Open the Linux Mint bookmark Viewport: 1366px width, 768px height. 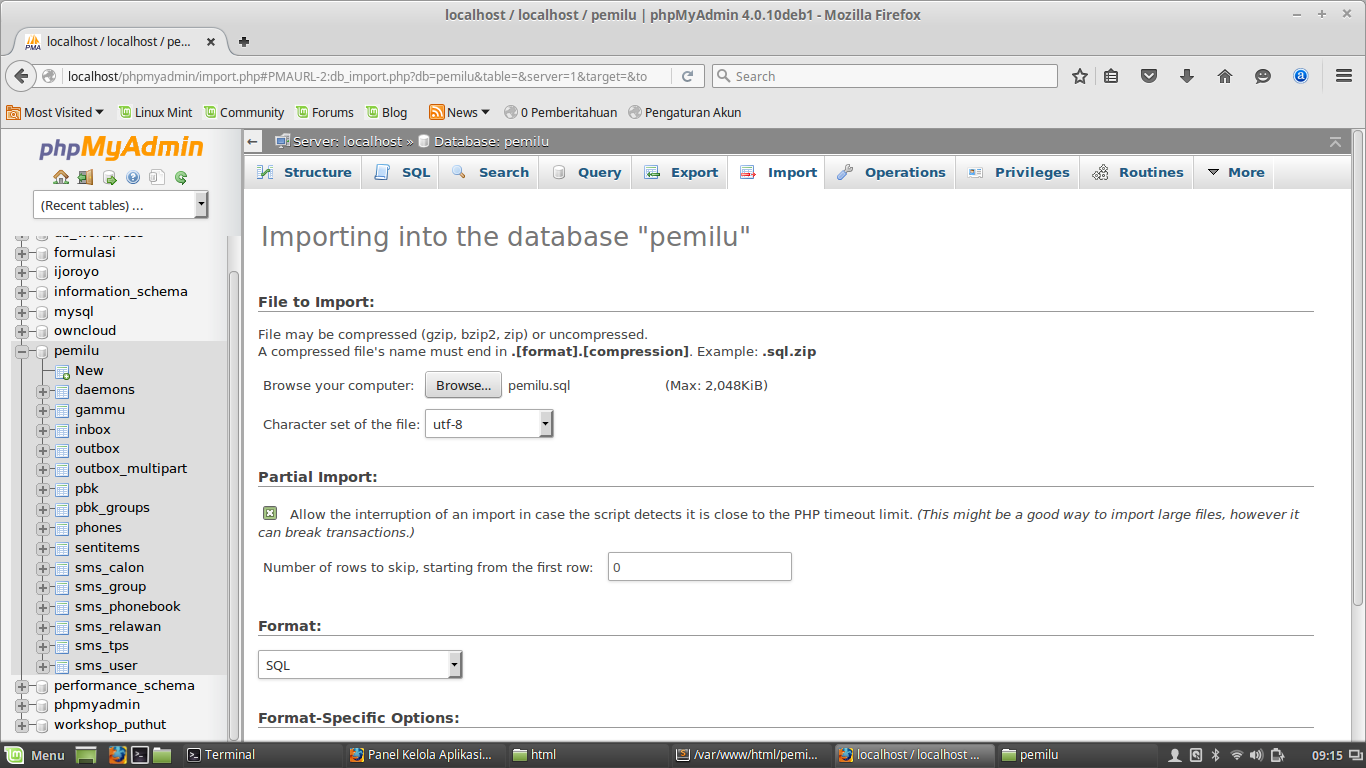(155, 112)
